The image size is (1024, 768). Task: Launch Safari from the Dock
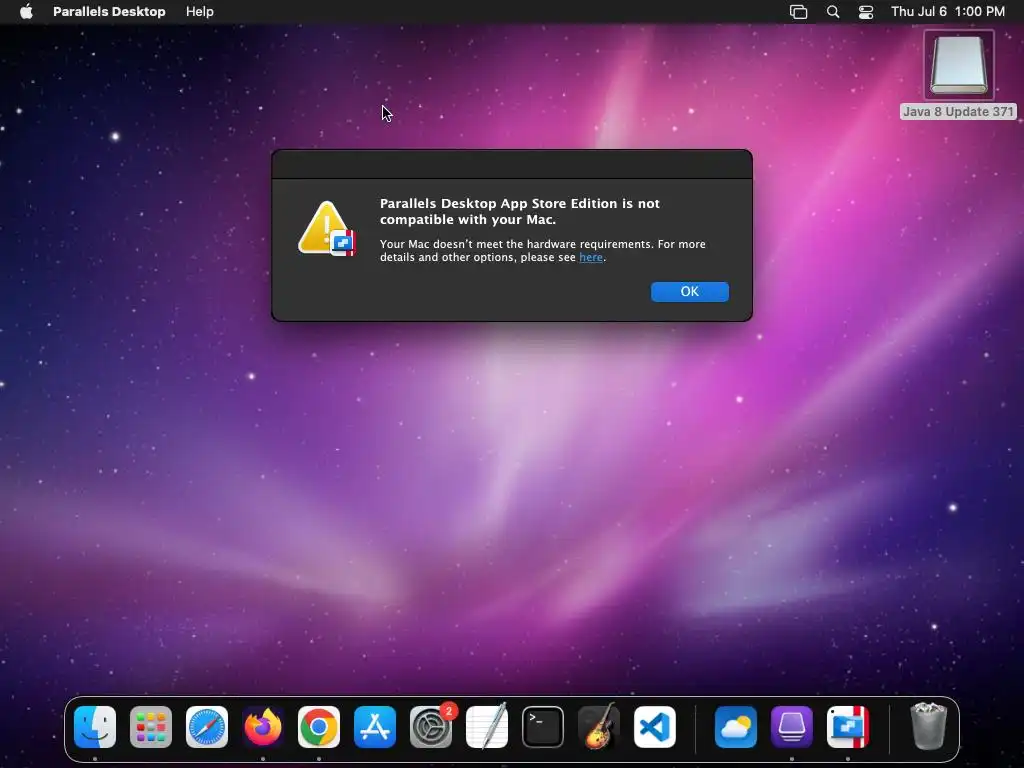(x=207, y=727)
